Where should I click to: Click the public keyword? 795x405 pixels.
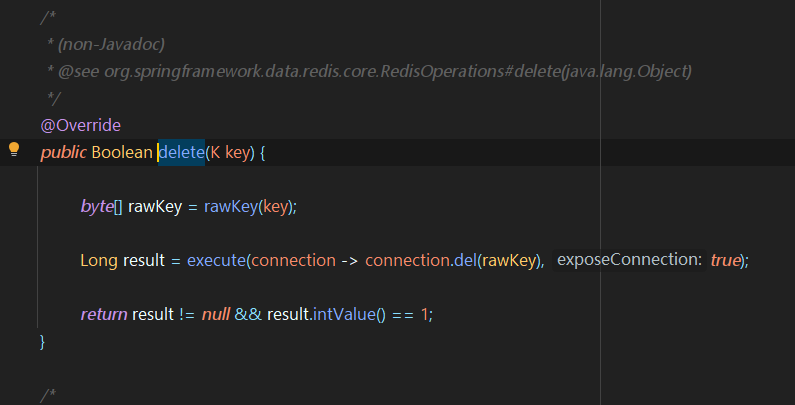click(x=63, y=153)
